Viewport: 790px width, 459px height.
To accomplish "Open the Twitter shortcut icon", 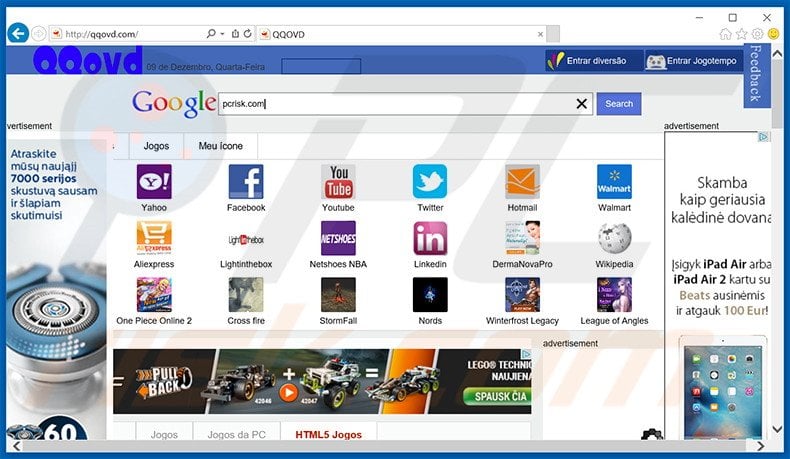I will (x=430, y=181).
